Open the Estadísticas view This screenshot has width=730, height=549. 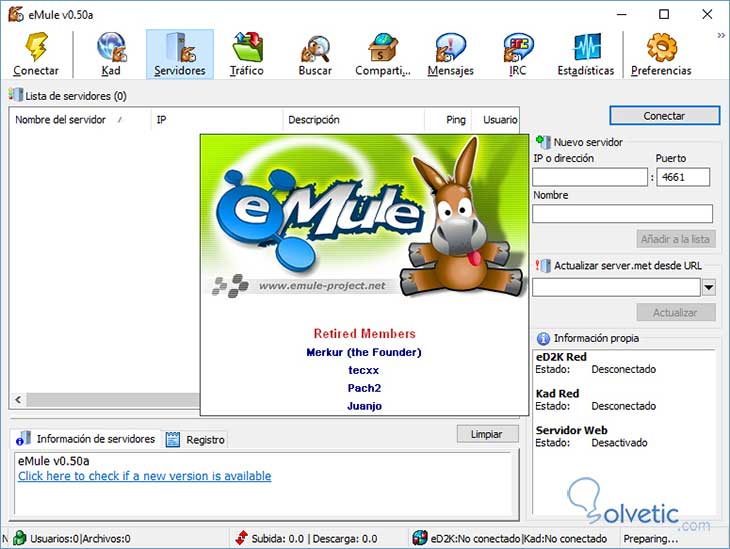pos(586,54)
